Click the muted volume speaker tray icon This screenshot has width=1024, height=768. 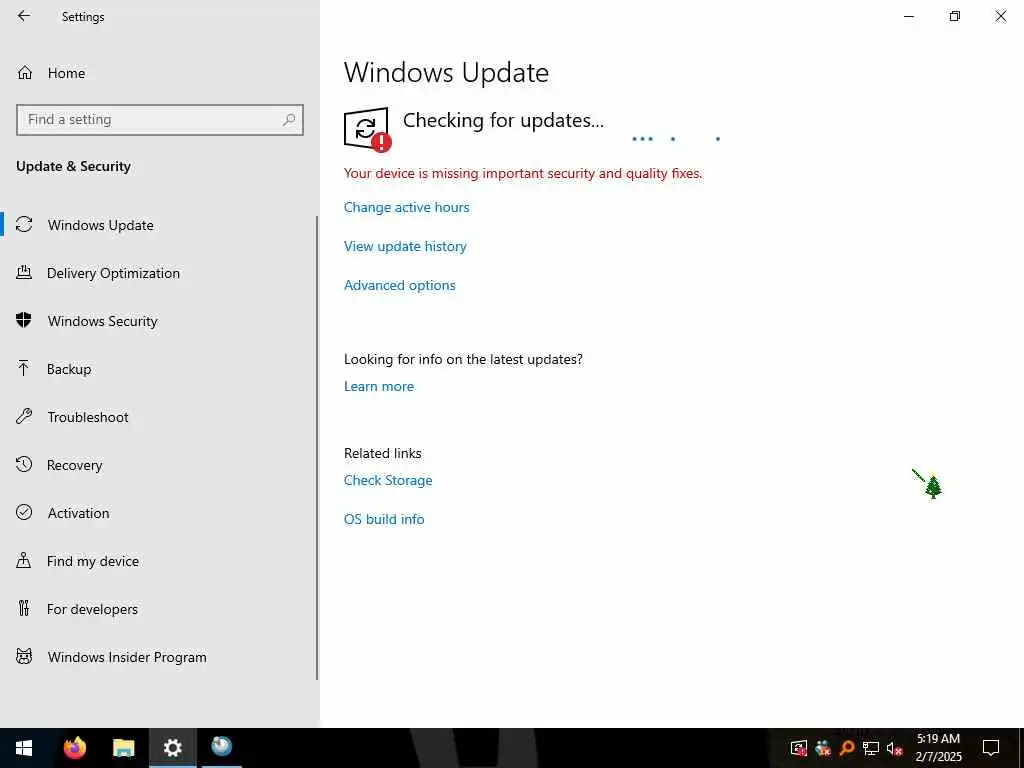[894, 748]
